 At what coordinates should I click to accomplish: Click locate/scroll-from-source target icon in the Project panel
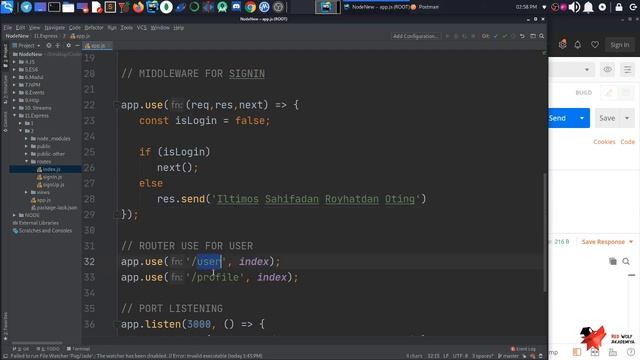(x=49, y=45)
